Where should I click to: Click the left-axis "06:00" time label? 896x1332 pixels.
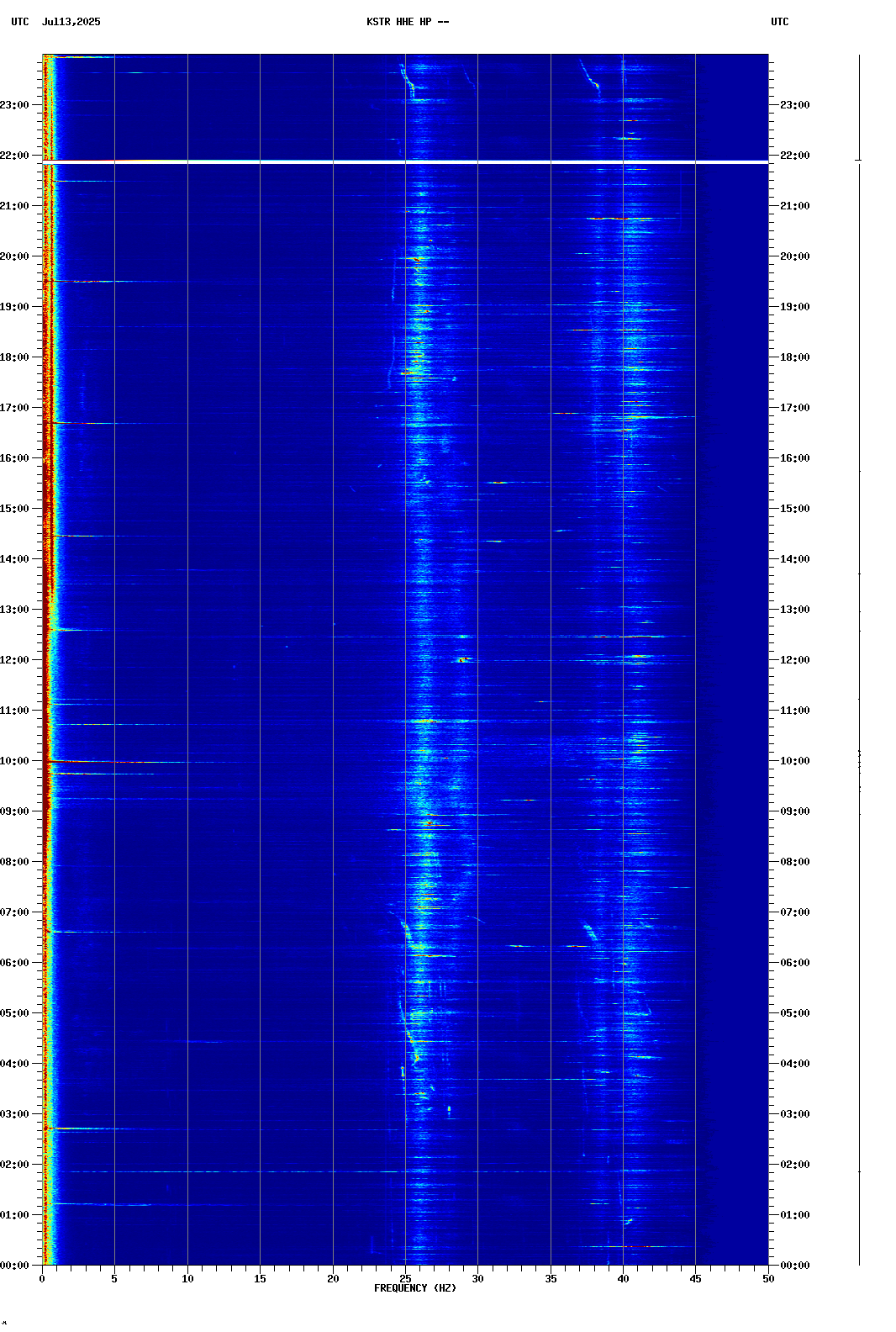14,963
